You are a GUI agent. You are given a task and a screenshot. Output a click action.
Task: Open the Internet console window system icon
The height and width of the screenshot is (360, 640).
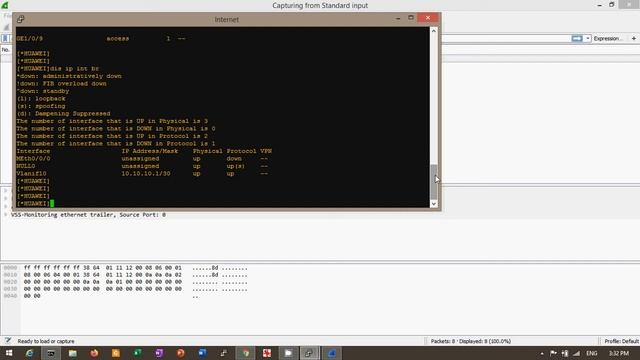pyautogui.click(x=21, y=19)
